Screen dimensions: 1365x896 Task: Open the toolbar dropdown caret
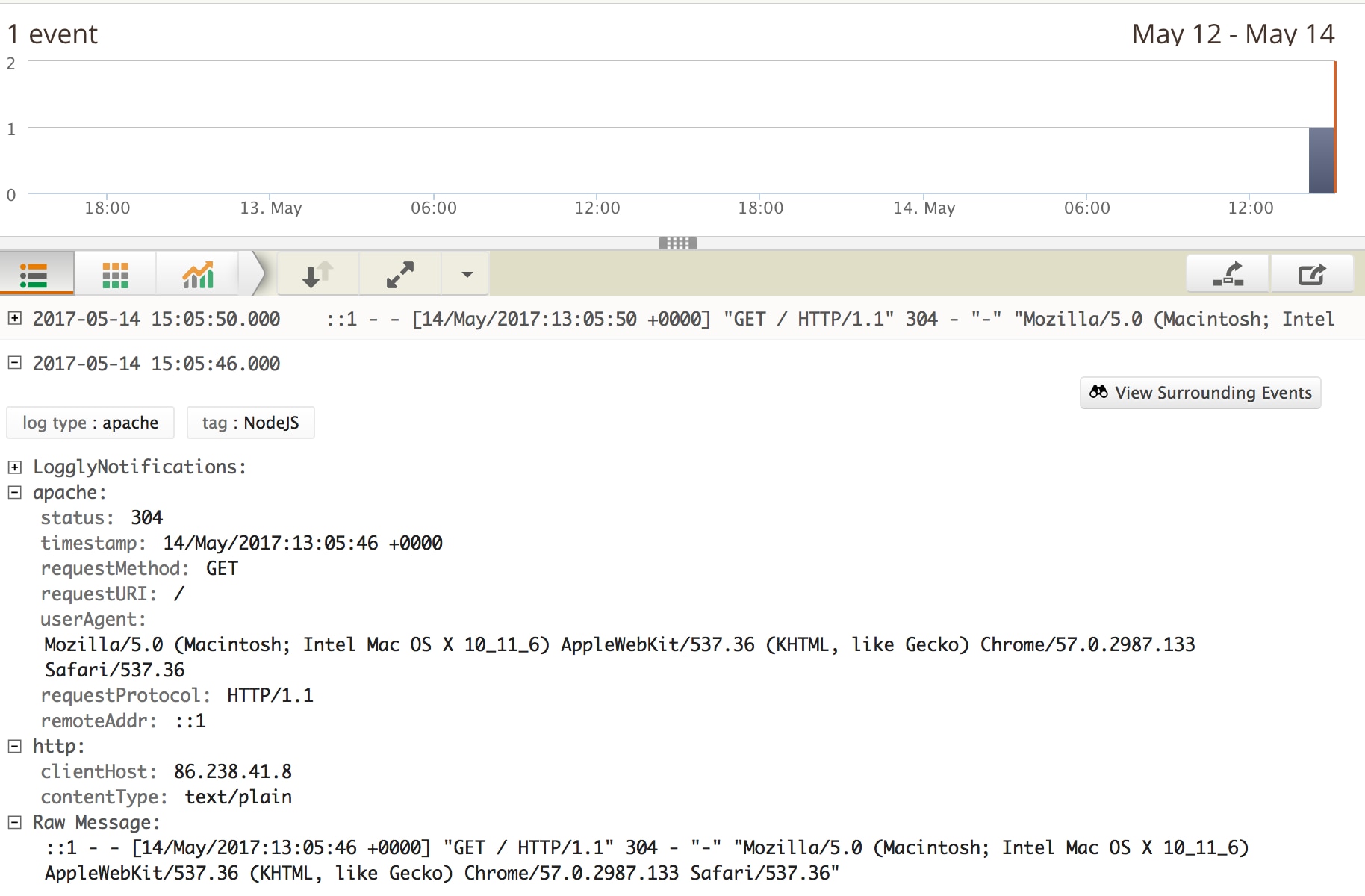pos(467,275)
